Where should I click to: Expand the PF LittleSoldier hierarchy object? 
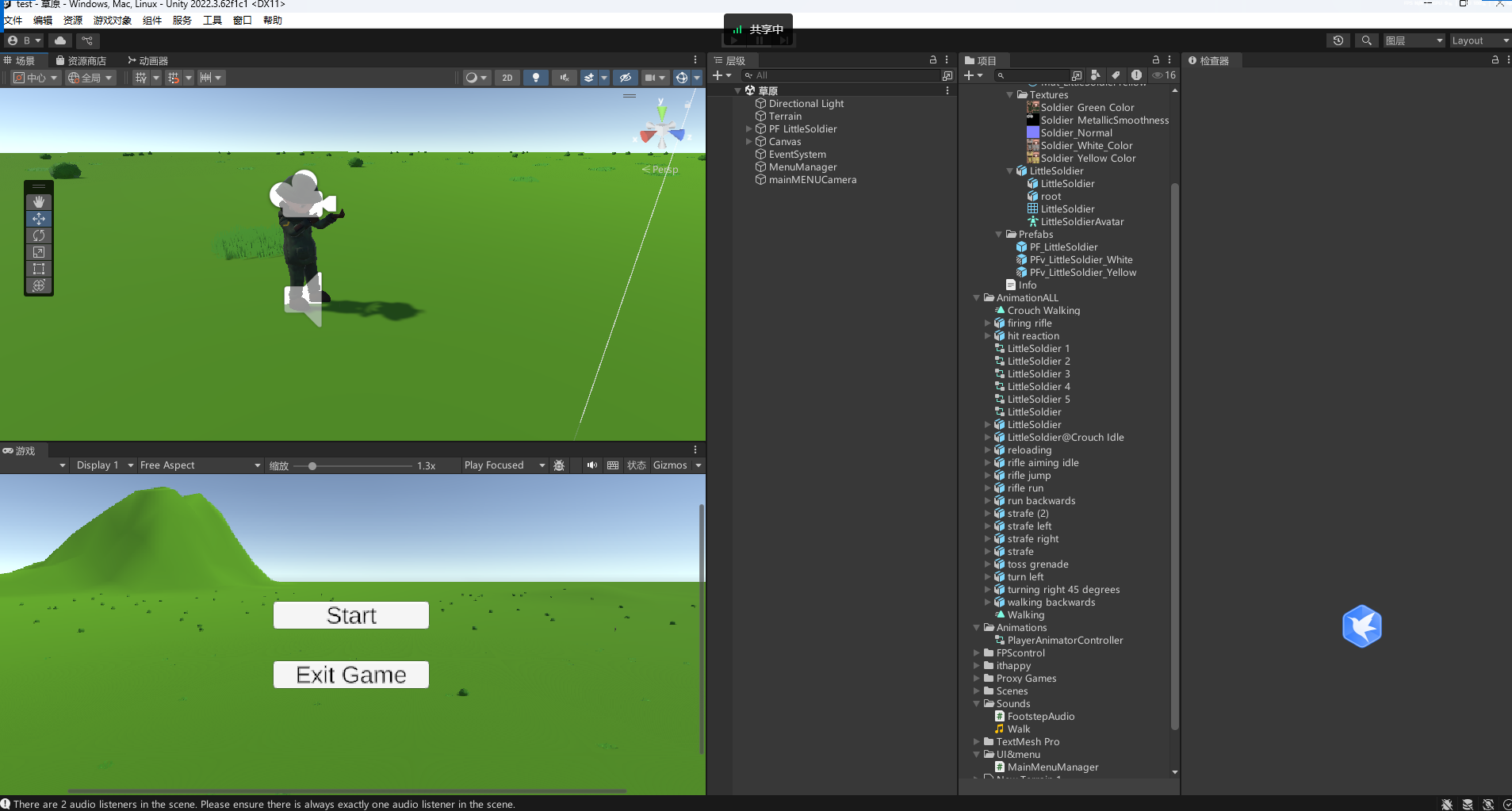(x=748, y=129)
